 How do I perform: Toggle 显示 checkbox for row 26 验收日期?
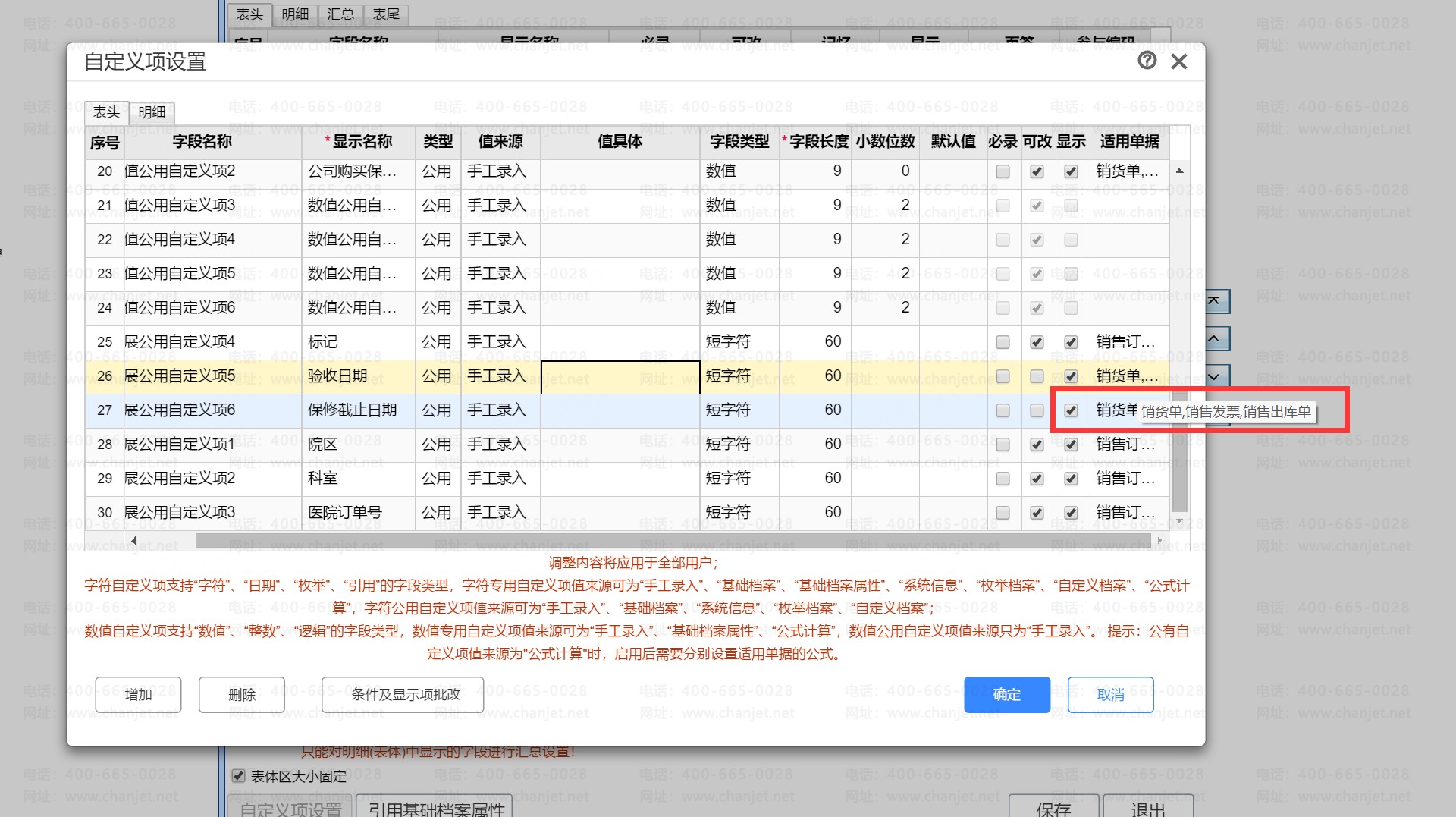[1071, 376]
